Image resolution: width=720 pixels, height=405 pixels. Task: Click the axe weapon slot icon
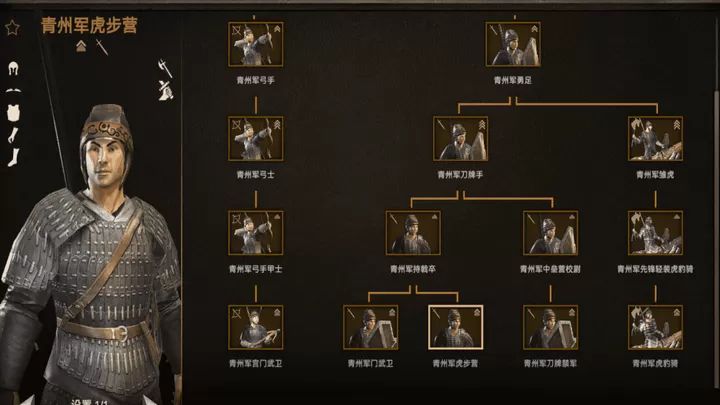point(165,69)
